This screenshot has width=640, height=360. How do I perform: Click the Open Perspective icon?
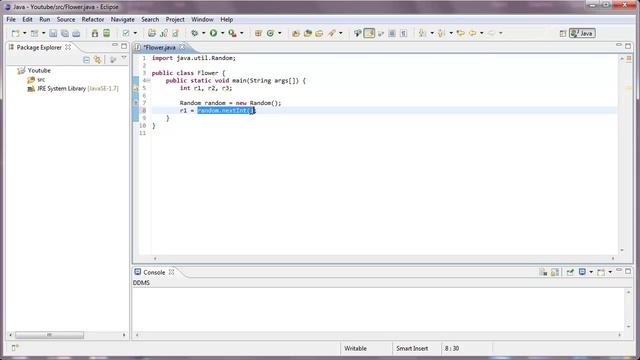tap(563, 33)
